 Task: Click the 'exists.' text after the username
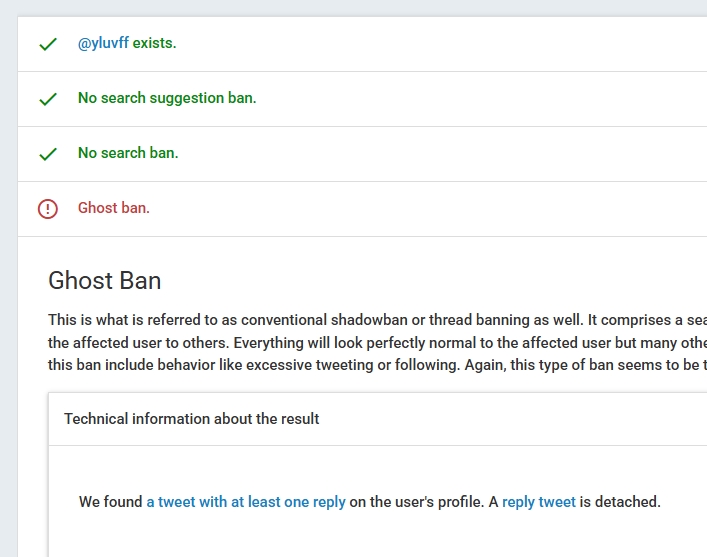point(154,43)
